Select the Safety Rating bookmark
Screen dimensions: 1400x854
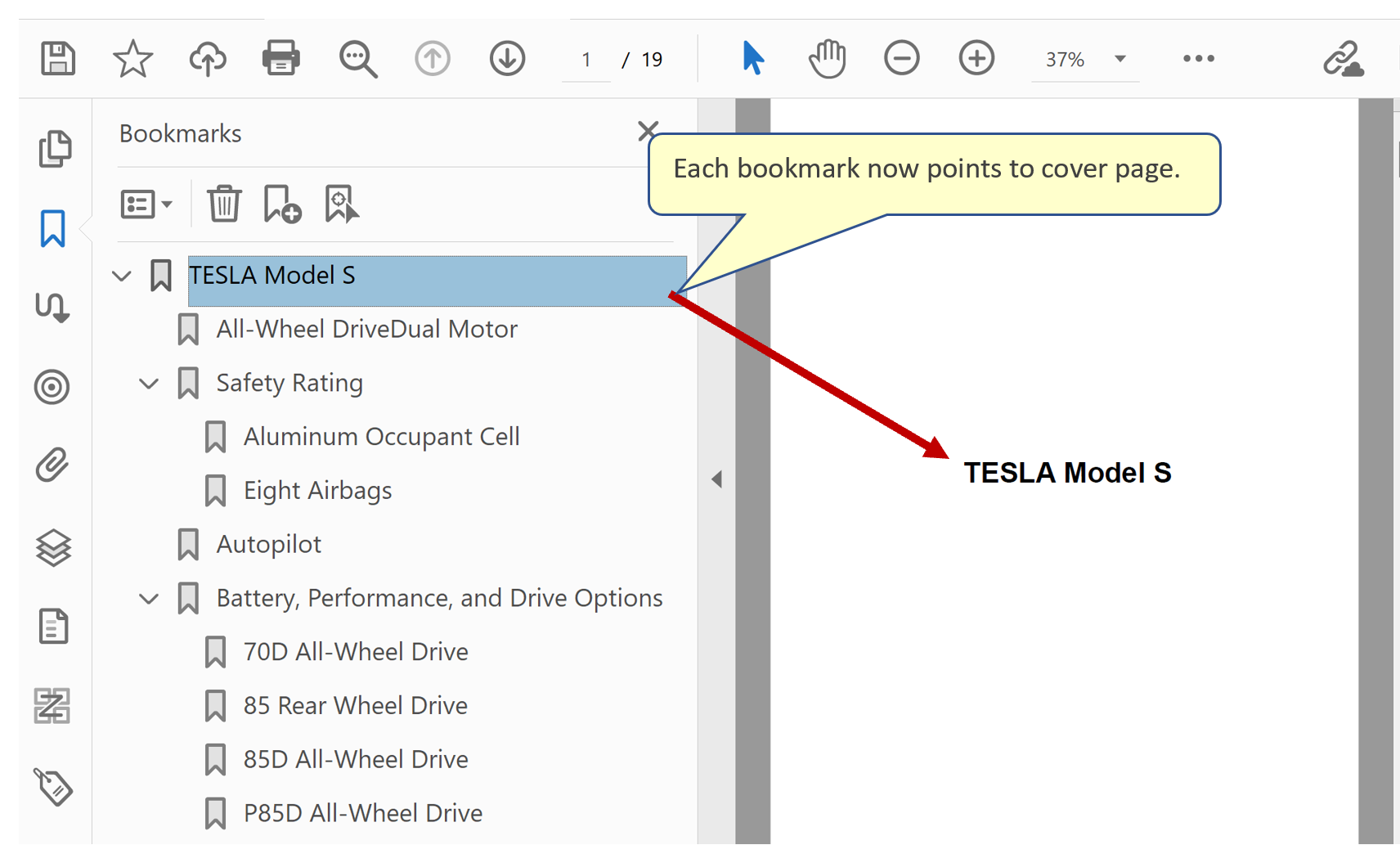[x=289, y=383]
